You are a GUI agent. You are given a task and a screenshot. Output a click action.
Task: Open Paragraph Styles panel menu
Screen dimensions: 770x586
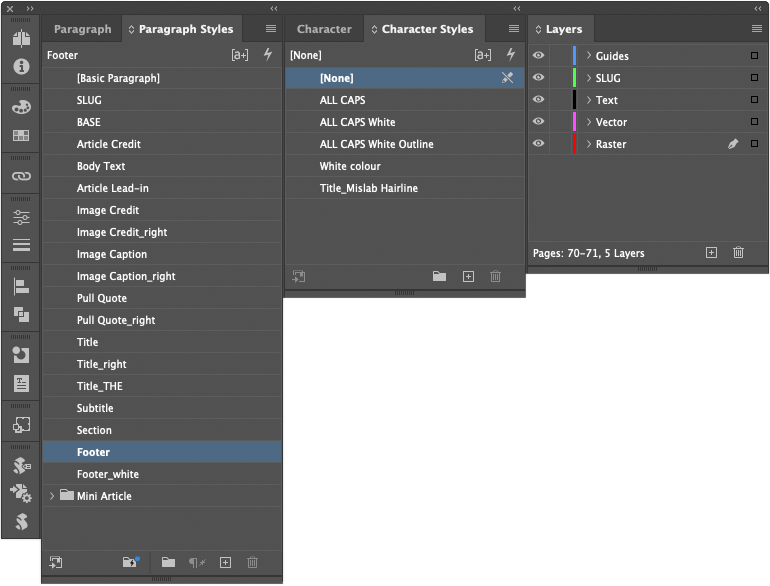(x=271, y=28)
